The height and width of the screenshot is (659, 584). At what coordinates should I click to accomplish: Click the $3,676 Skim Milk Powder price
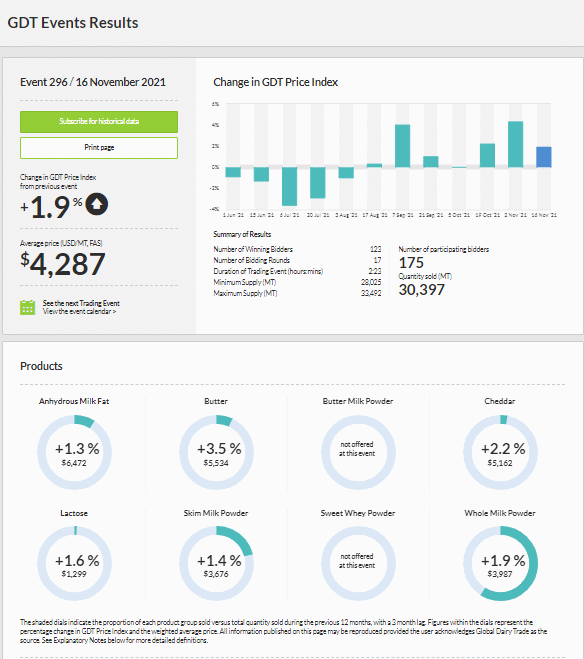click(216, 574)
